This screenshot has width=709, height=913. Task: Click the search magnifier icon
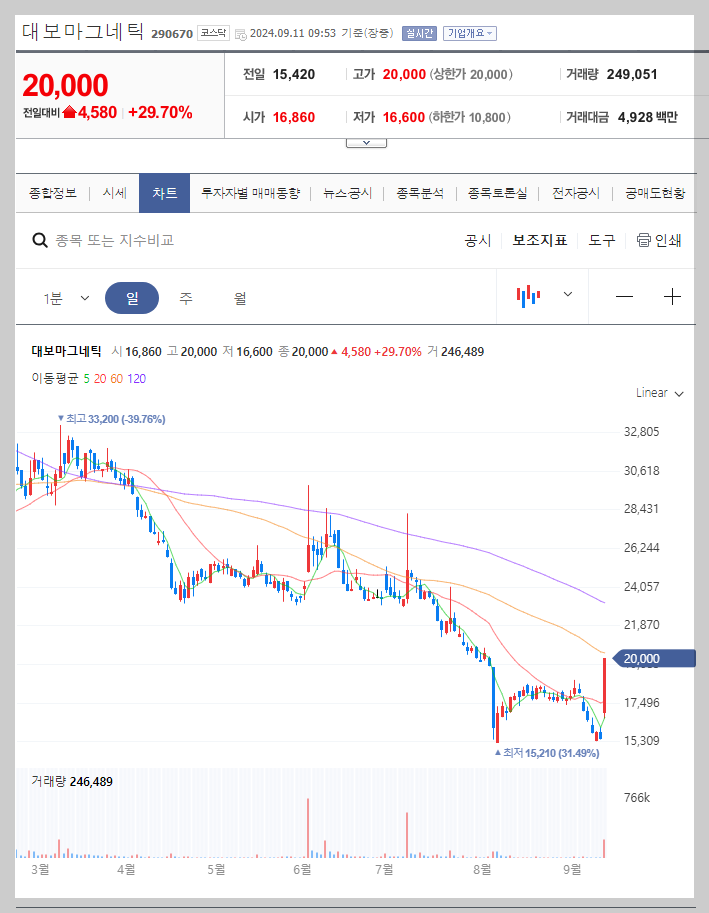coord(40,240)
